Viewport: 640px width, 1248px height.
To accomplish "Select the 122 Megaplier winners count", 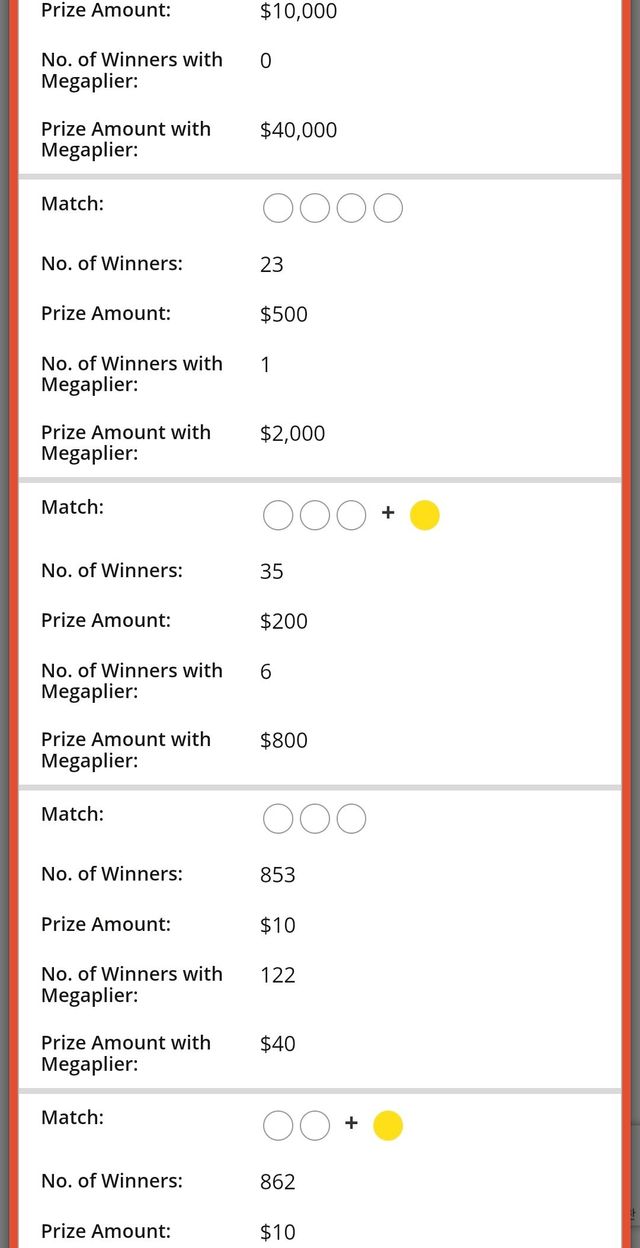I will pyautogui.click(x=278, y=975).
